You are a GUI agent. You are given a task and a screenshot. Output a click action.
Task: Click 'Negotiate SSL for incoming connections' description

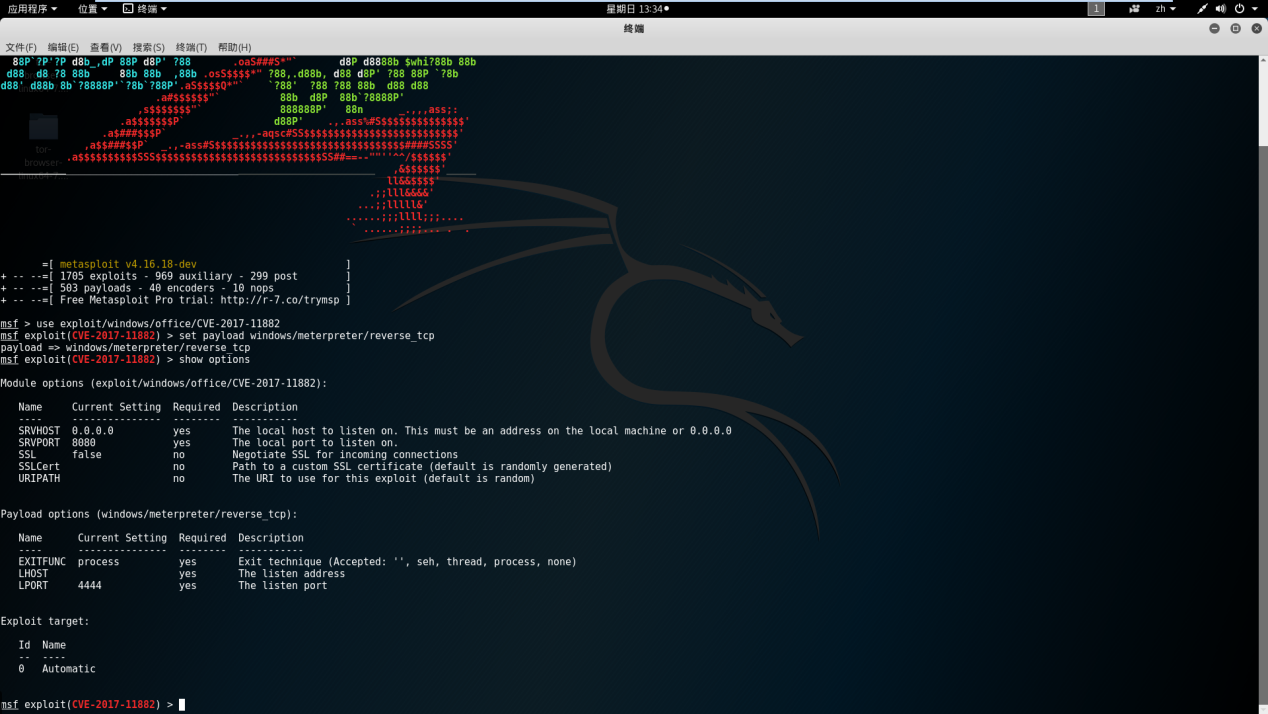345,455
